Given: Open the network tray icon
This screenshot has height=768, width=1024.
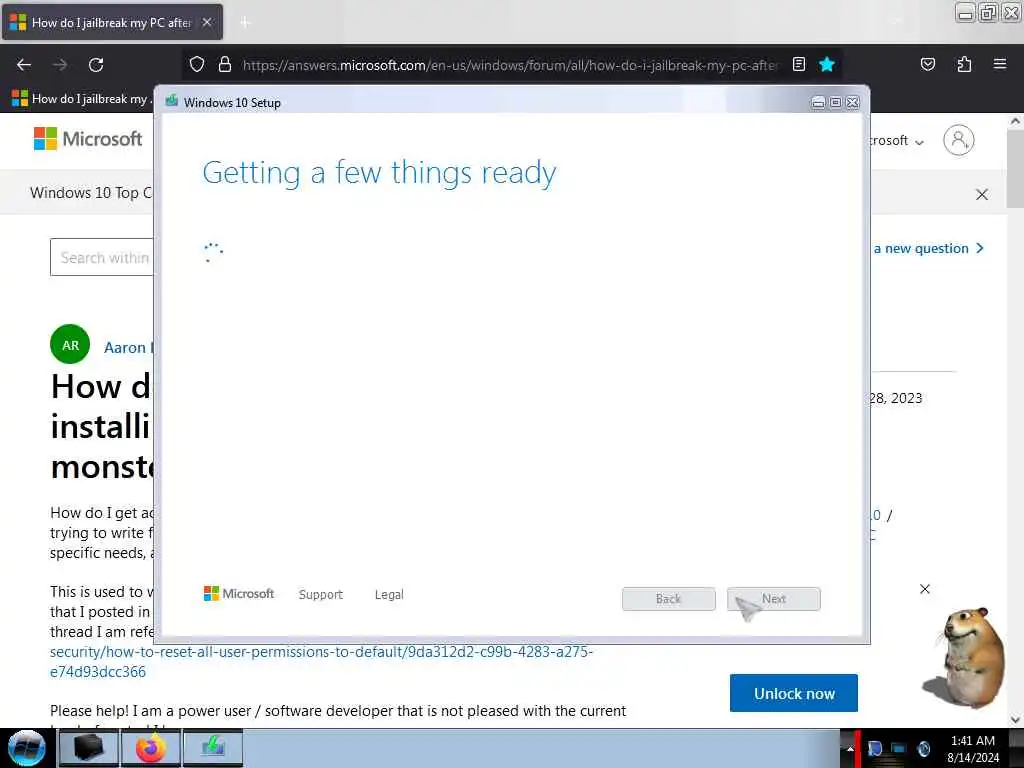Looking at the screenshot, I should pyautogui.click(x=899, y=748).
